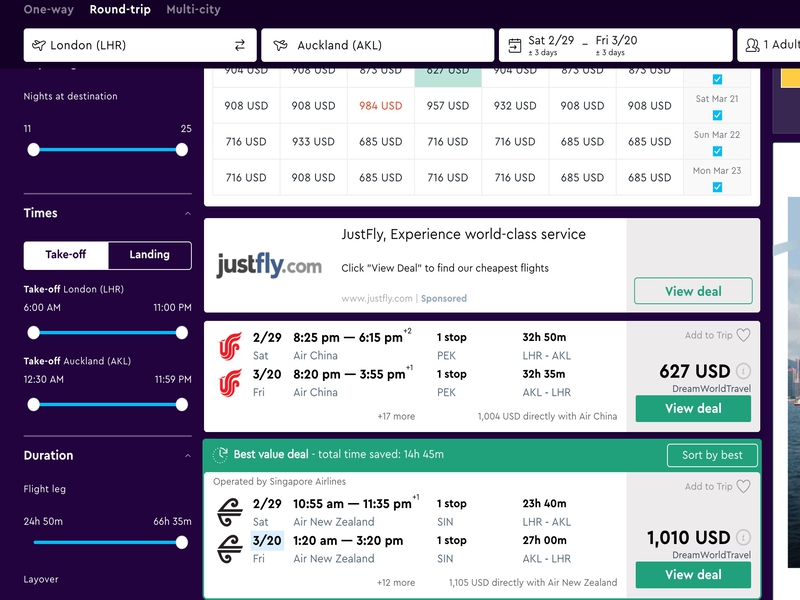The width and height of the screenshot is (800, 600).
Task: Open the 1 Adult travelers dropdown
Action: pyautogui.click(x=768, y=45)
